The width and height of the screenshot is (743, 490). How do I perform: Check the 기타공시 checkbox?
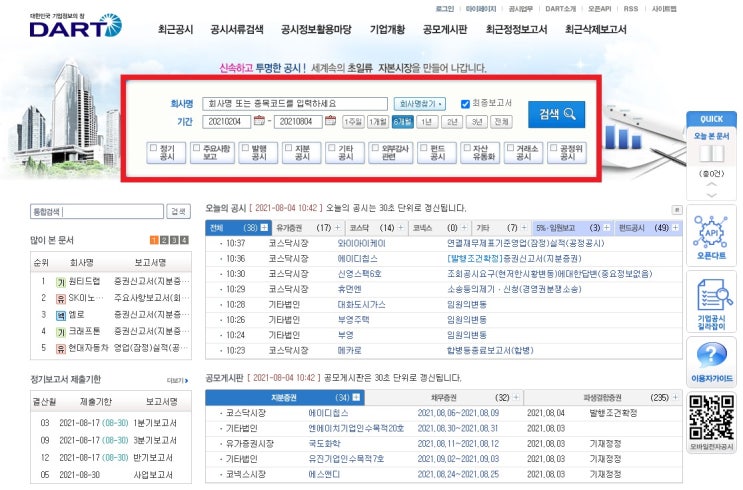(x=332, y=148)
